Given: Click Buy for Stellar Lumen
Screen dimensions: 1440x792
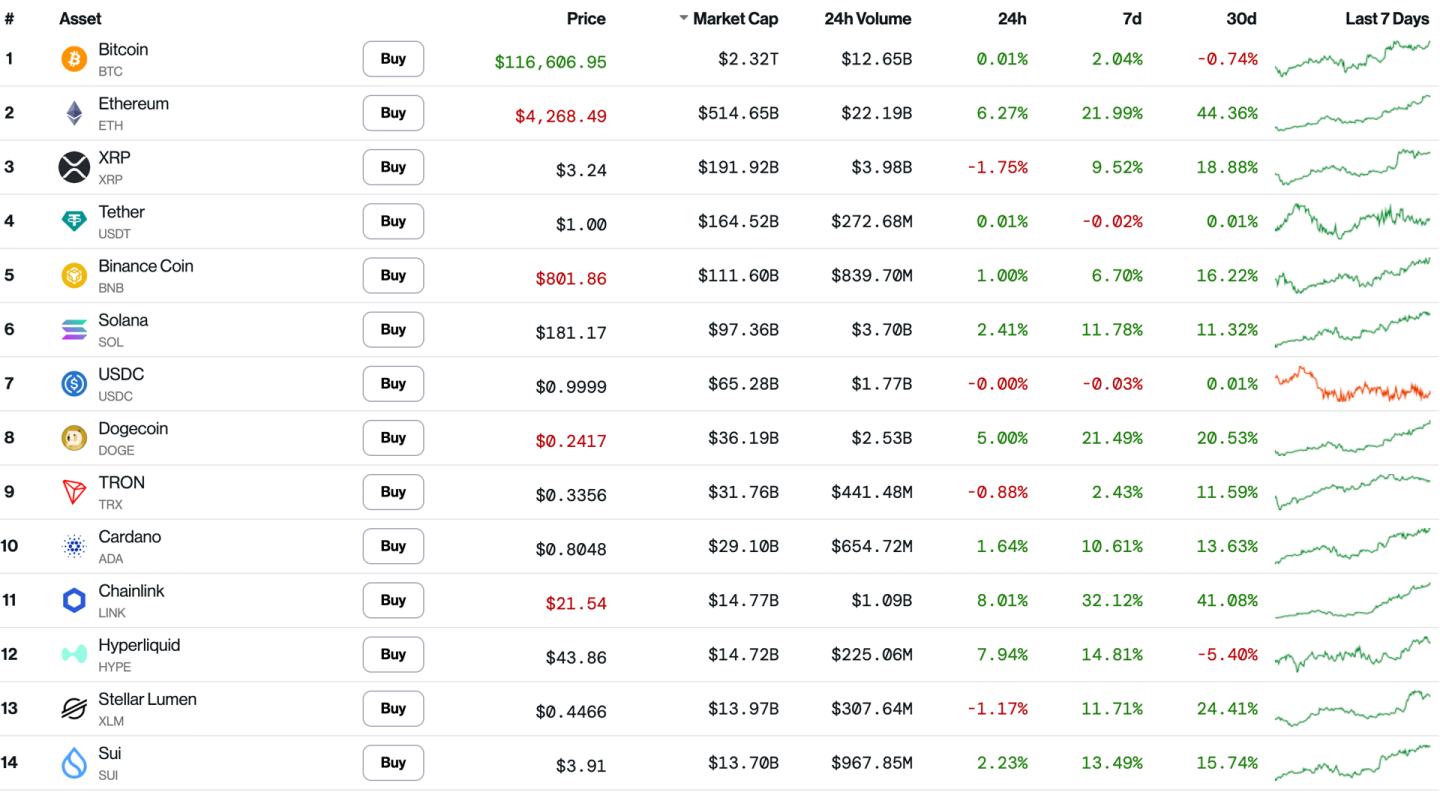Looking at the screenshot, I should tap(393, 708).
